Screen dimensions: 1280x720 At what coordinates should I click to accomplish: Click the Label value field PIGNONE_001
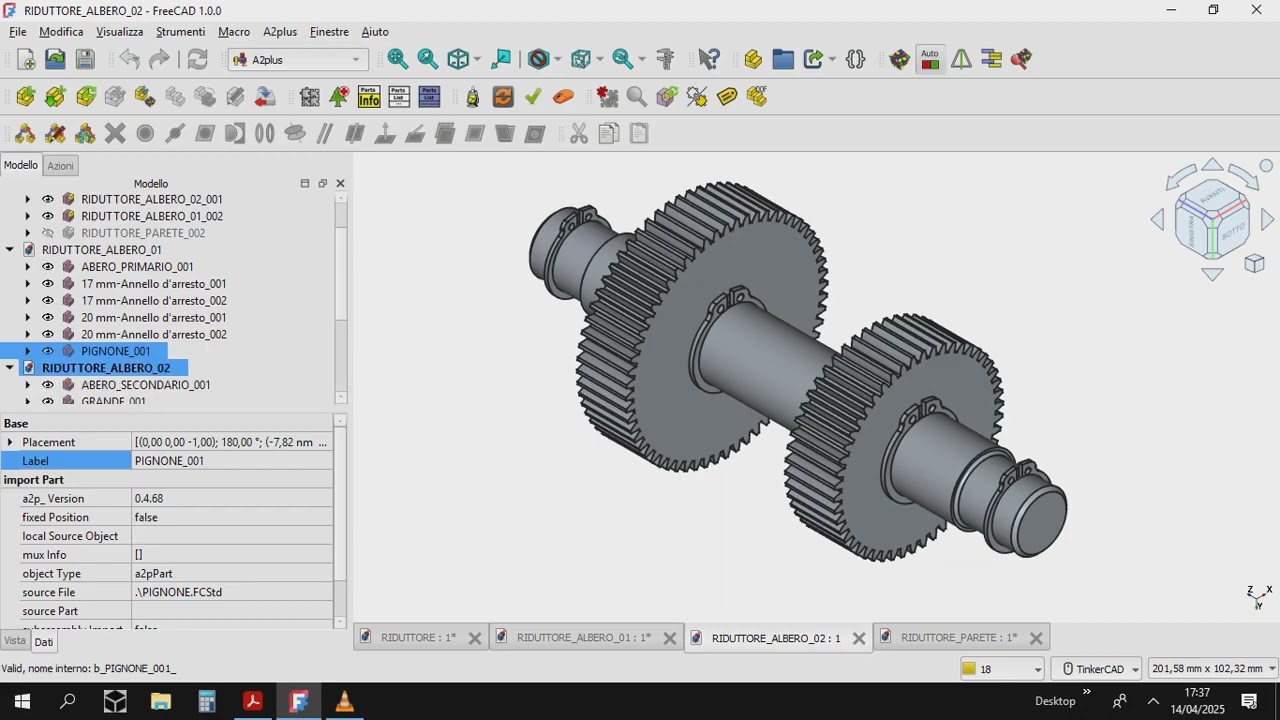pos(232,461)
